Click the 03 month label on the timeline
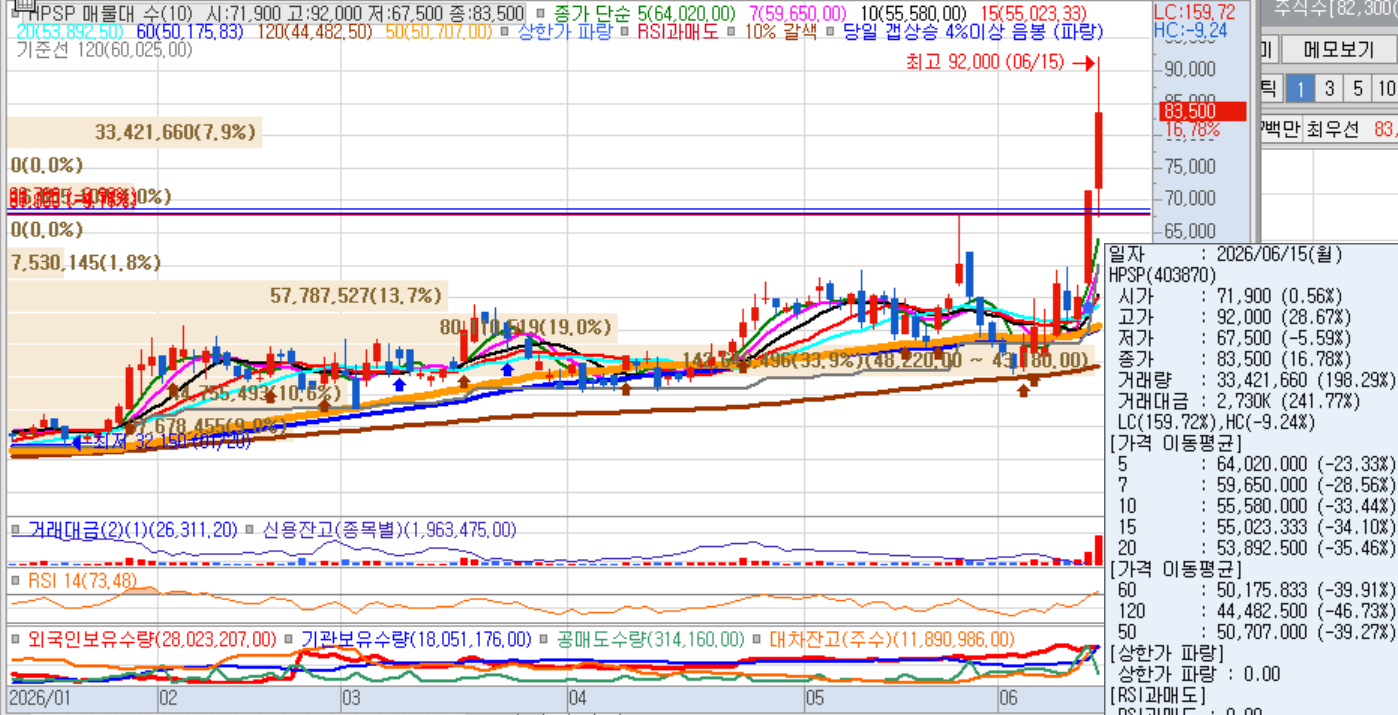1398x715 pixels. click(351, 698)
